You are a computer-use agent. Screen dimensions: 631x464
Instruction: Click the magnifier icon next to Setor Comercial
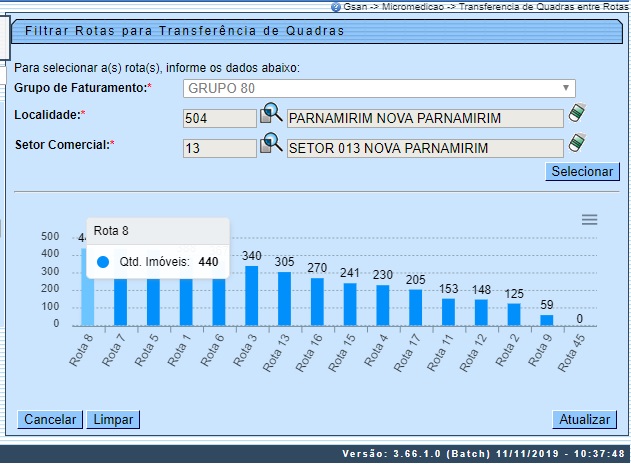[271, 146]
